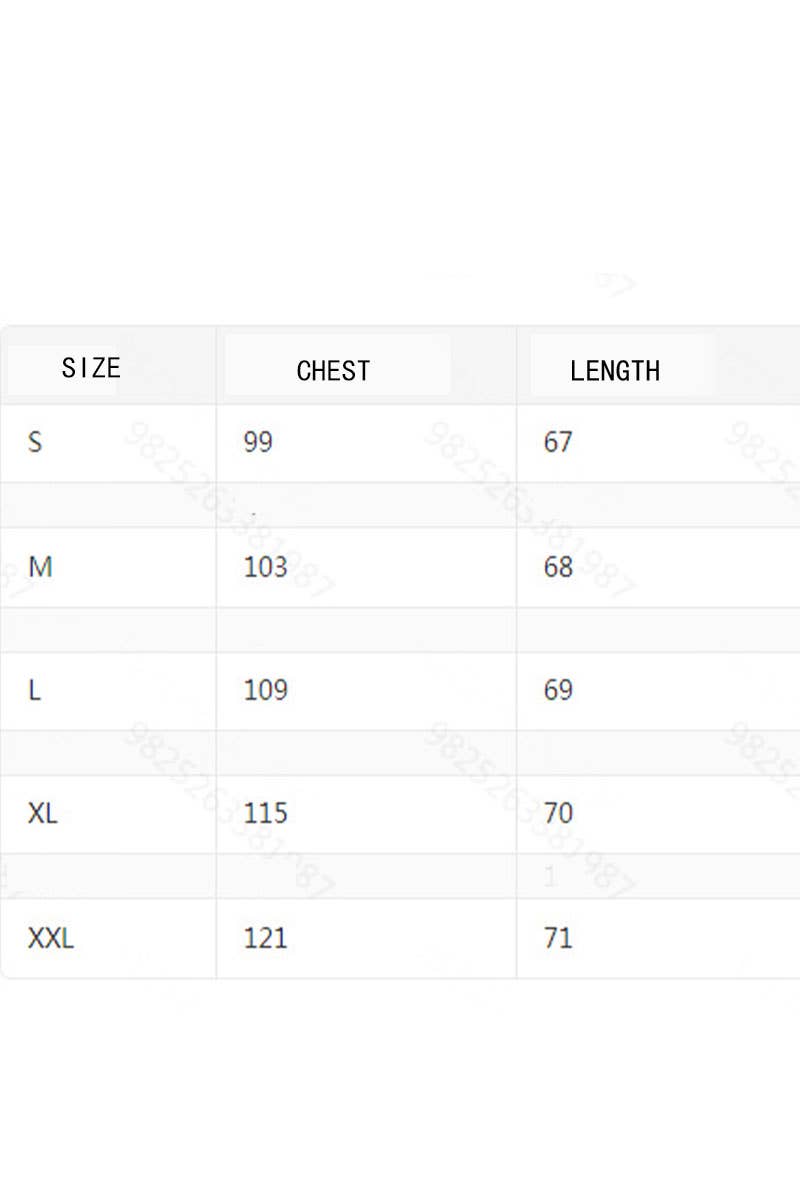Pick length value 68
Image resolution: width=800 pixels, height=1200 pixels.
[x=558, y=567]
